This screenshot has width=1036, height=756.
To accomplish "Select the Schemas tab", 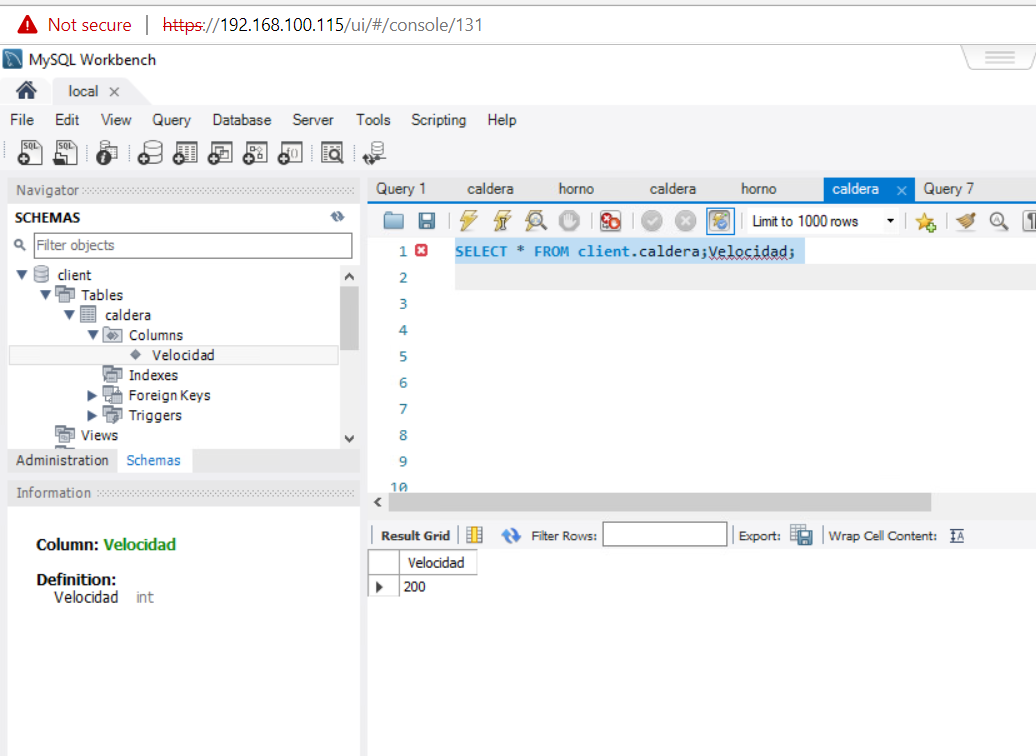I will click(153, 460).
